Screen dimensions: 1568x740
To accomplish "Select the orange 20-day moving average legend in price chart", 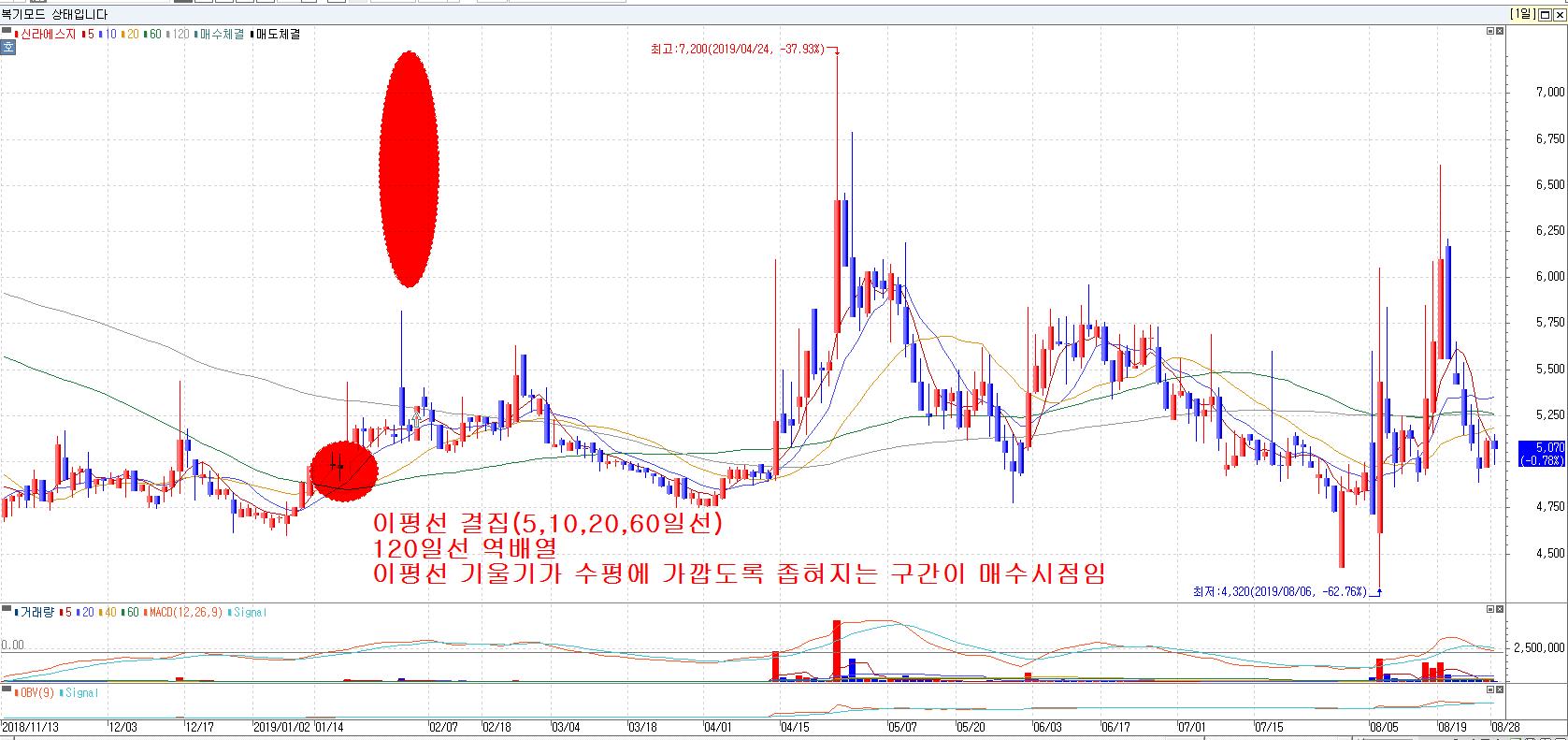I will pos(130,34).
